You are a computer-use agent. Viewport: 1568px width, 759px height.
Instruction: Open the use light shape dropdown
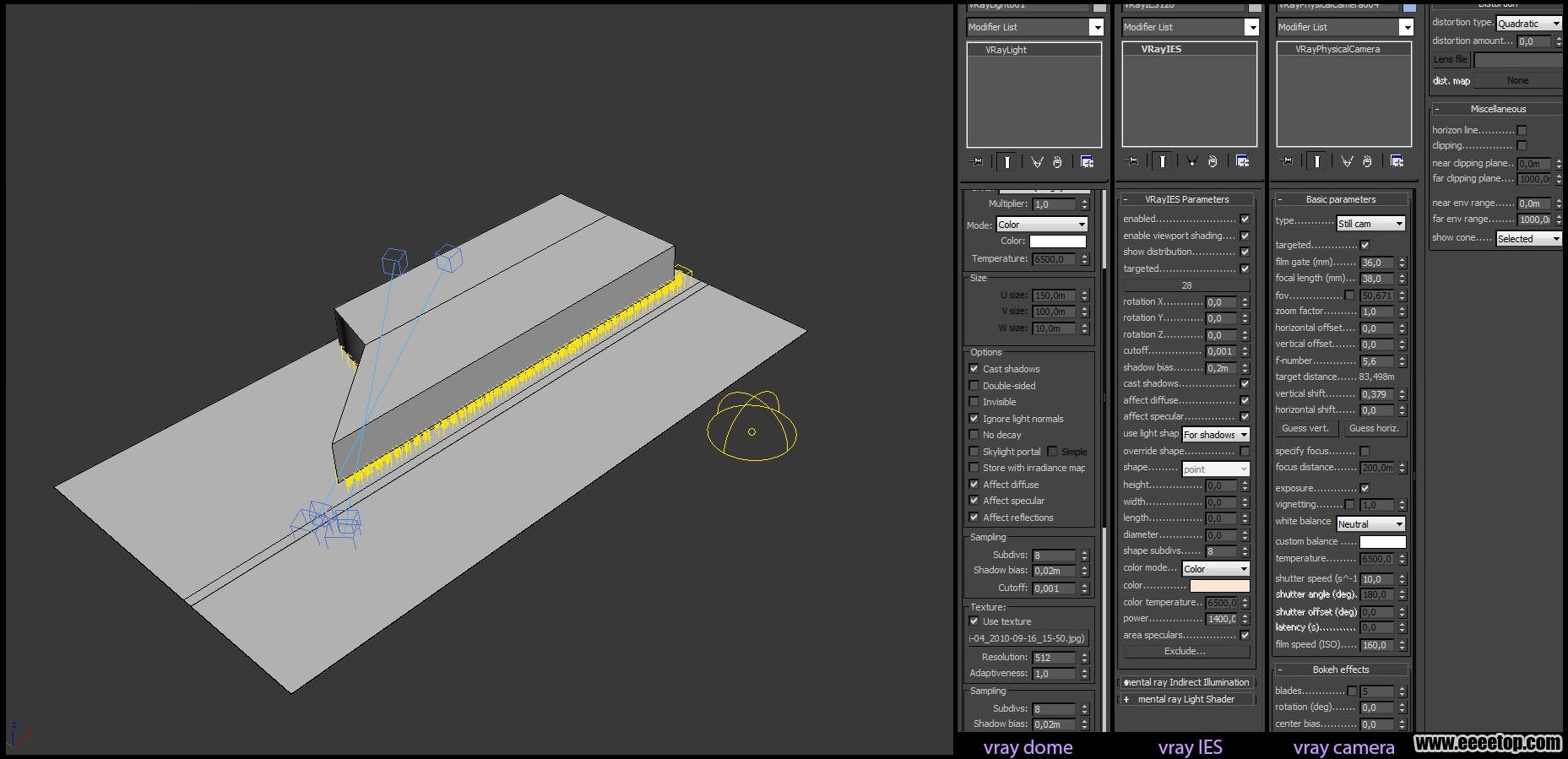1215,435
